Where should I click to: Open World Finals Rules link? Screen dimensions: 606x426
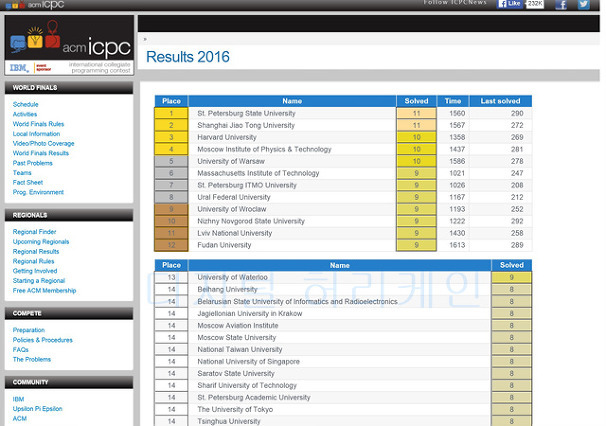point(38,124)
